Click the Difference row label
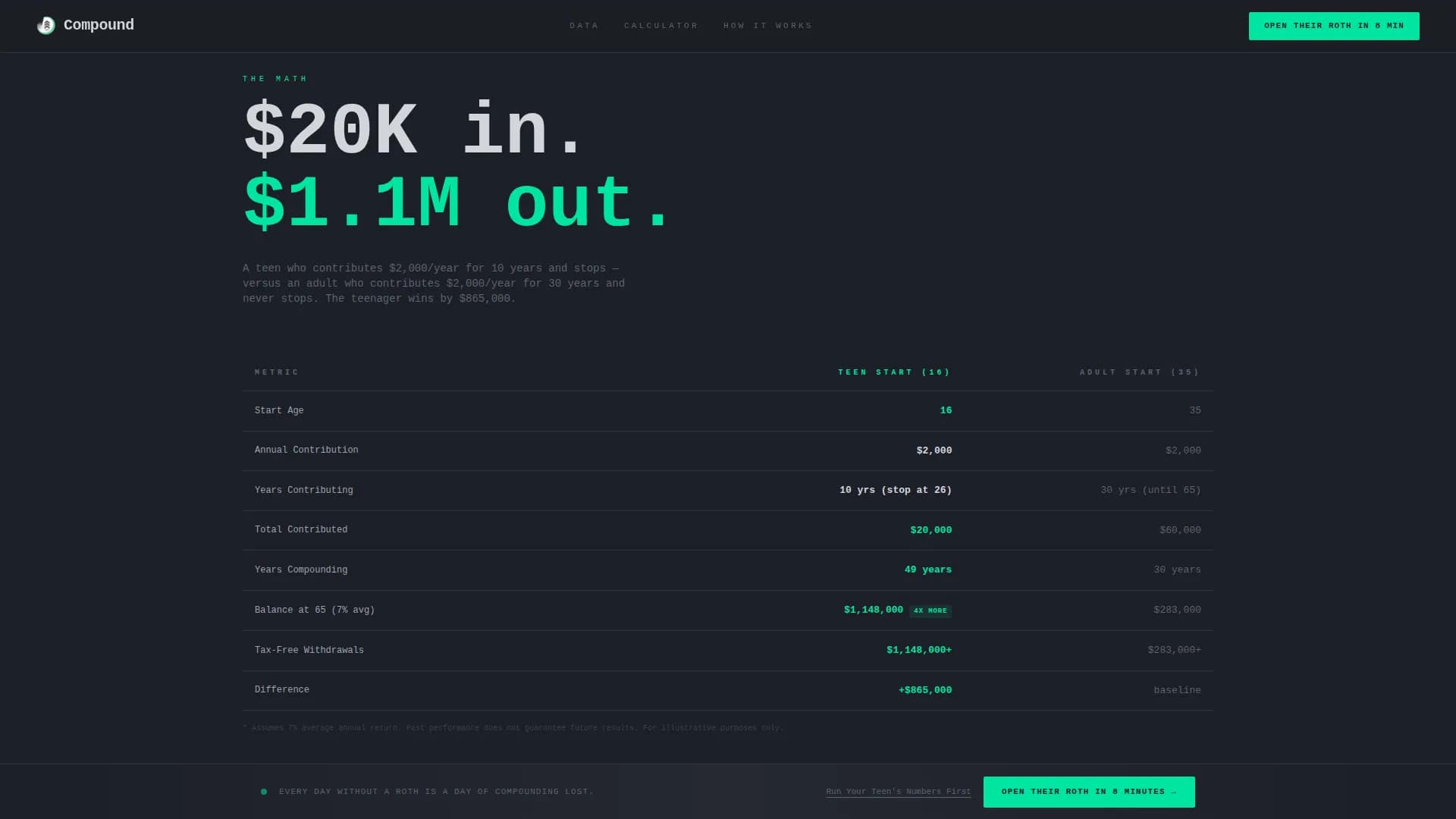The height and width of the screenshot is (819, 1456). [x=282, y=689]
